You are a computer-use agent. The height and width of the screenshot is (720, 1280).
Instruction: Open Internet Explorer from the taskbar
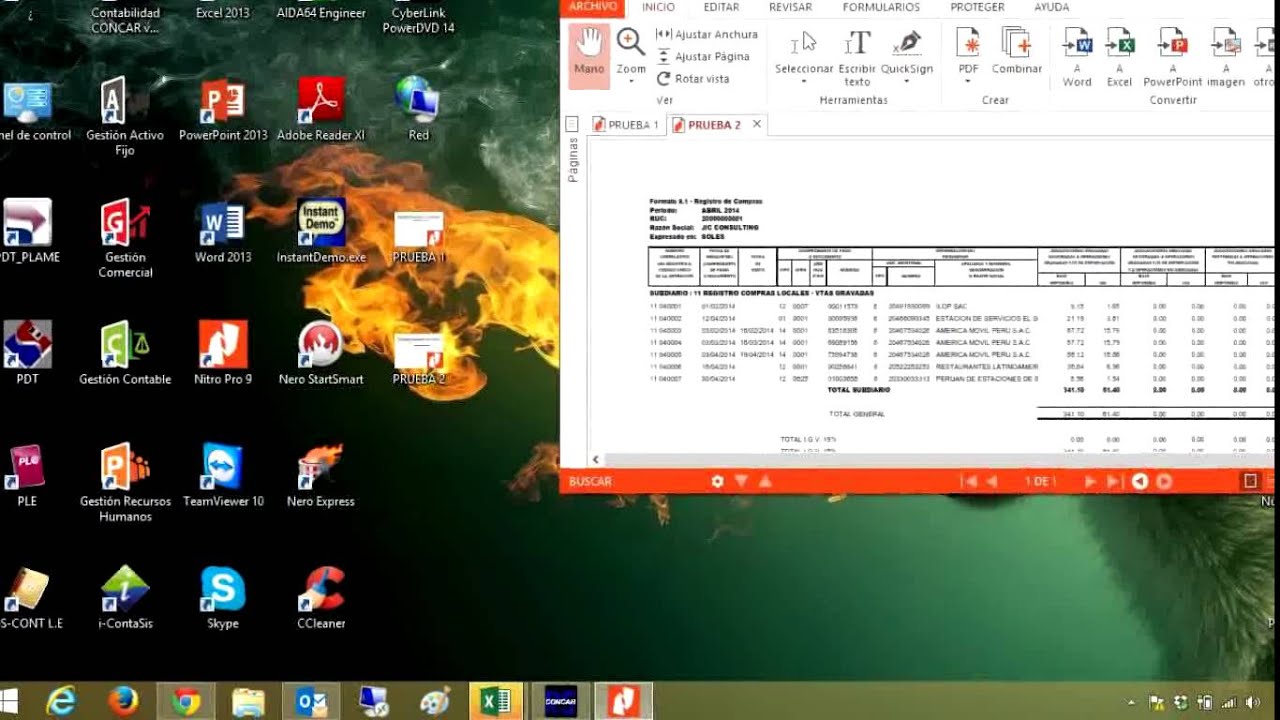click(x=61, y=702)
